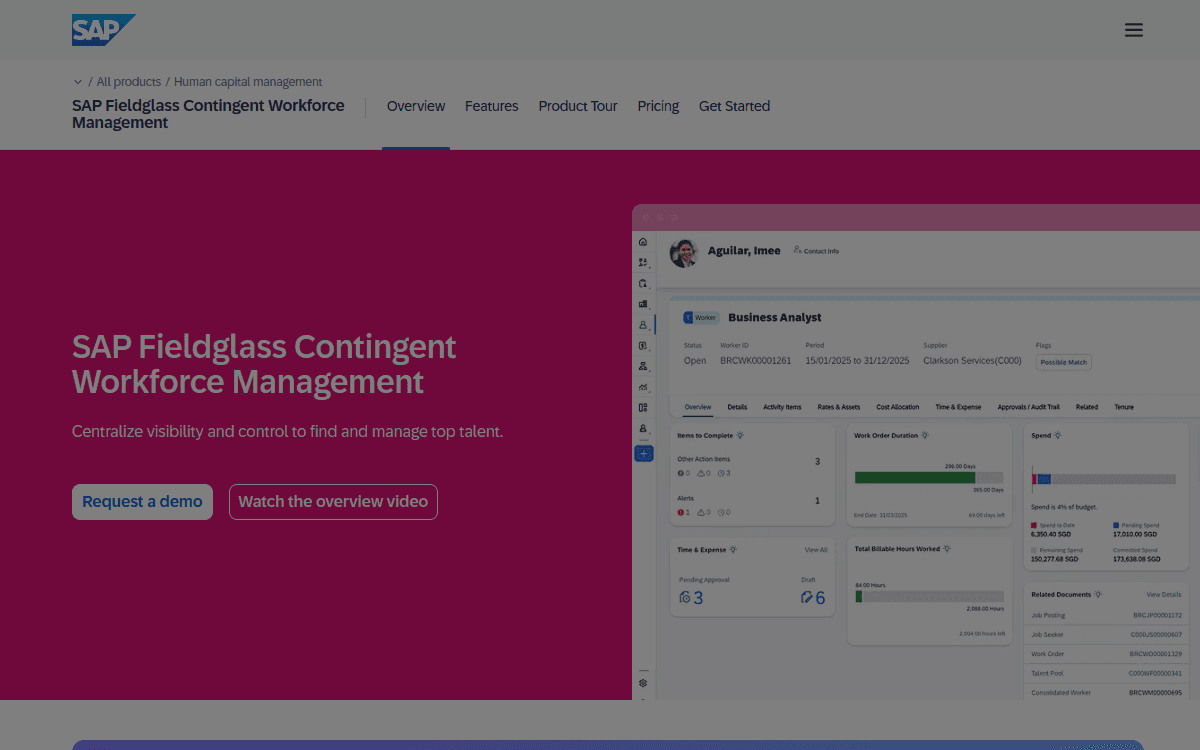
Task: Go to the Pricing tab
Action: (658, 106)
